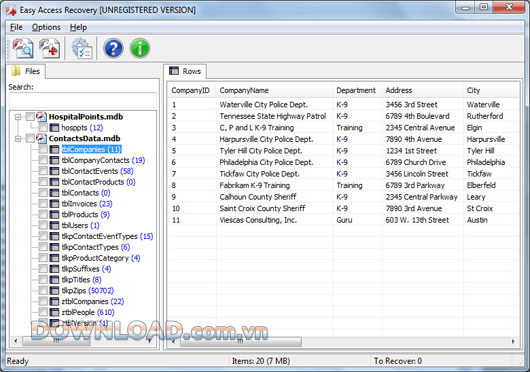Viewport: 530px width, 372px height.
Task: Click the address '603 W. 13th Street'
Action: pos(417,220)
